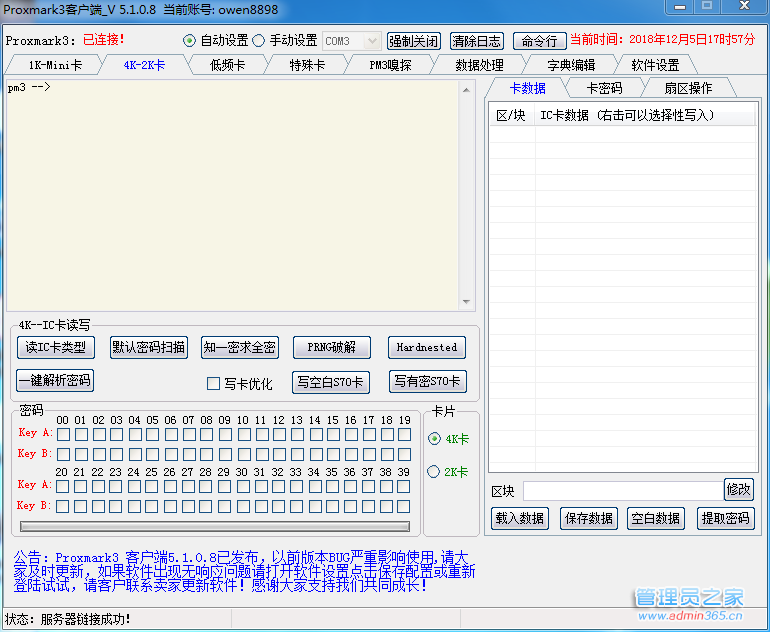The width and height of the screenshot is (770, 632).
Task: Click the 已连接! connection status text
Action: click(104, 40)
